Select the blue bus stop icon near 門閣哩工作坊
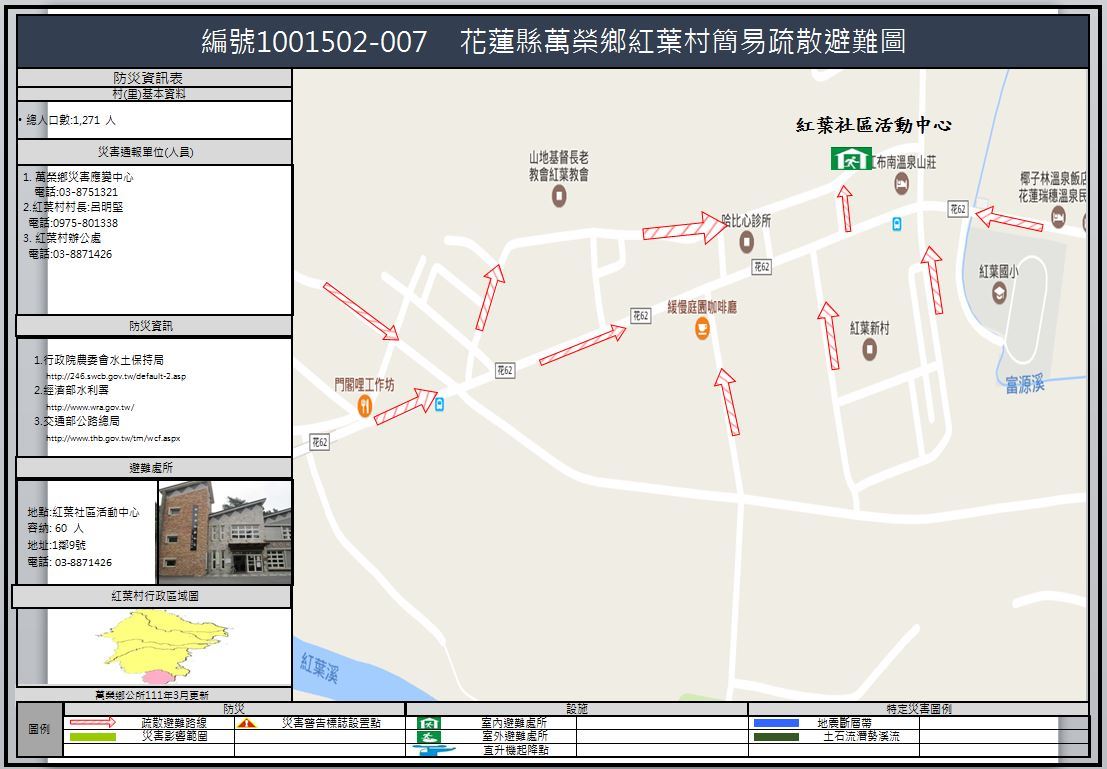 [x=439, y=403]
